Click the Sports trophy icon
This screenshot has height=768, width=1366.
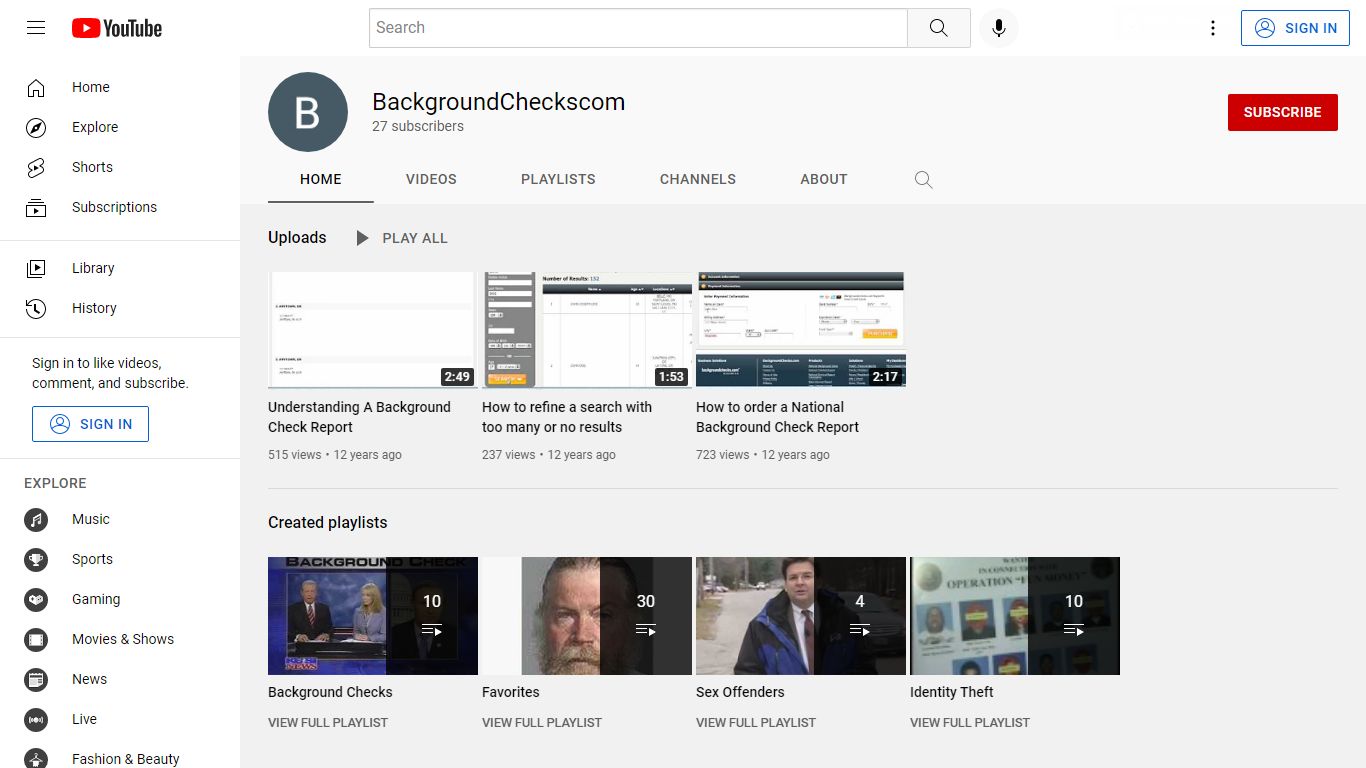click(36, 560)
